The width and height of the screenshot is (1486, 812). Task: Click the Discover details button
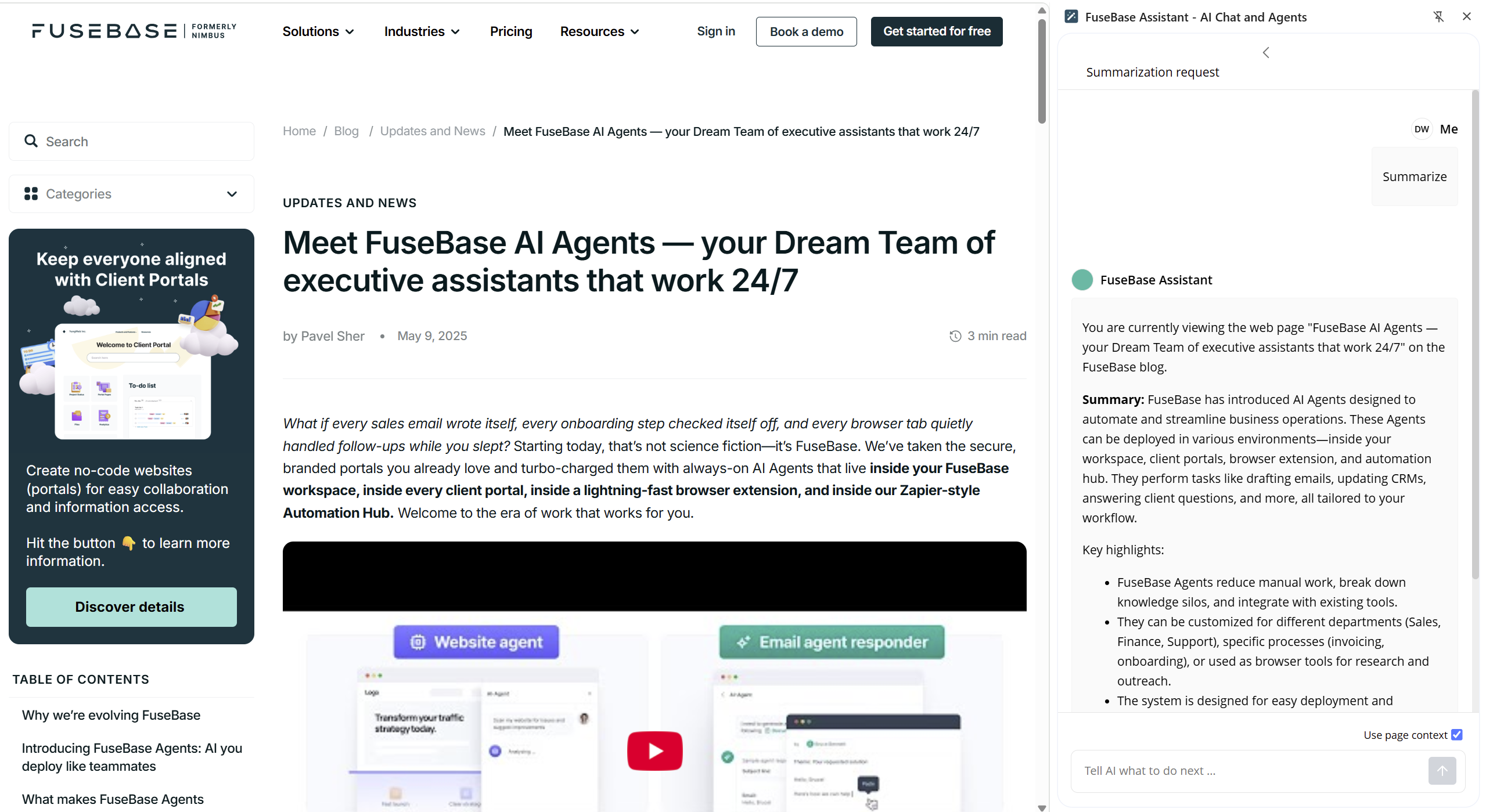click(131, 607)
